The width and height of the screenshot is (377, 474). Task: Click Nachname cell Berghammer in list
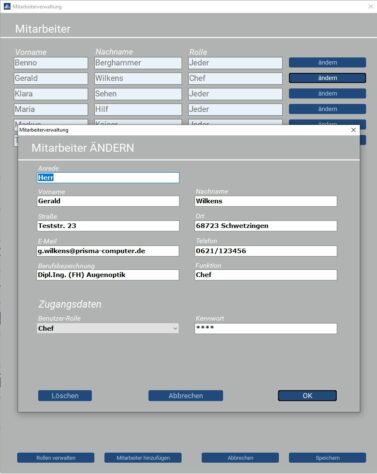(138, 63)
